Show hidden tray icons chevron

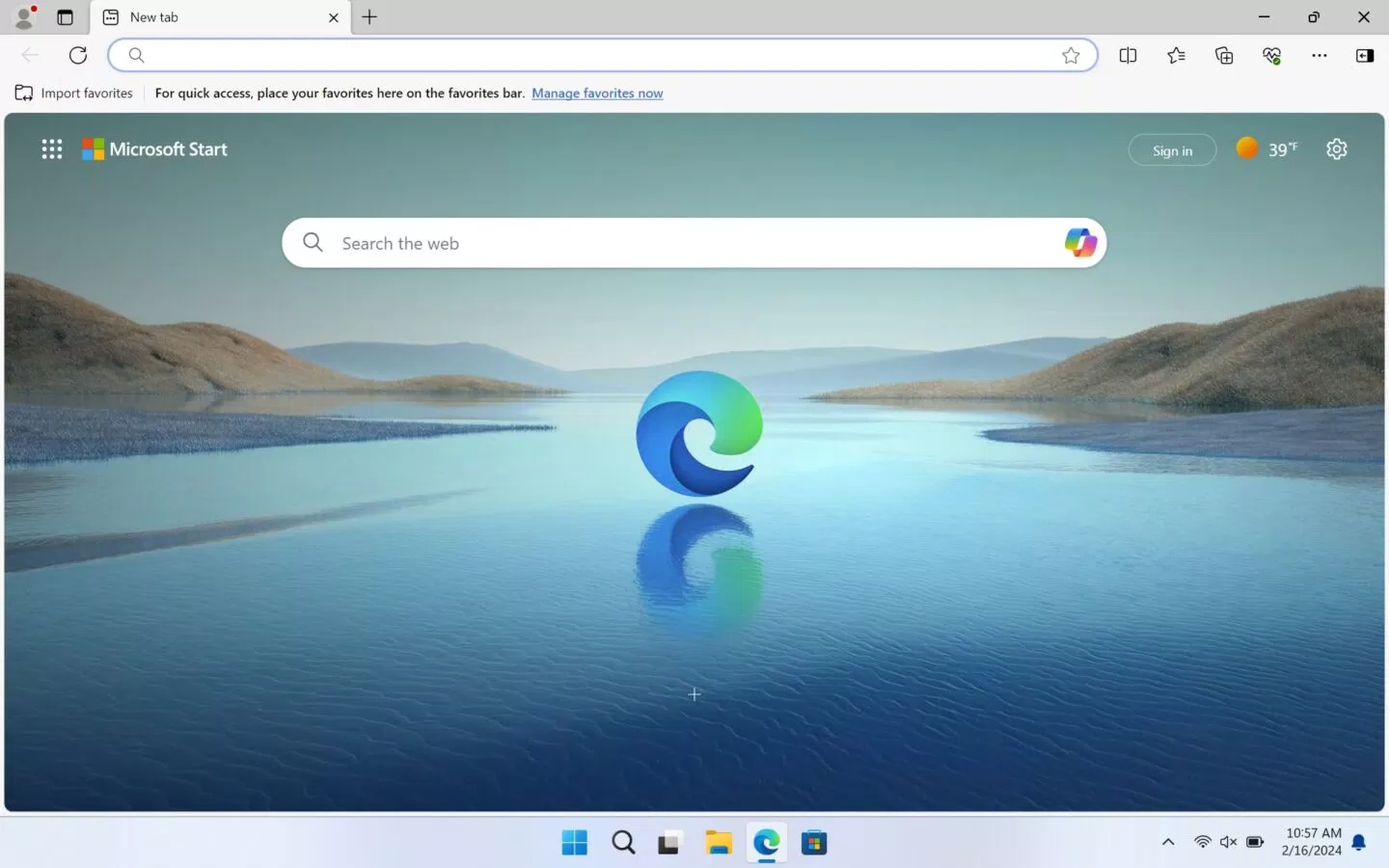click(x=1168, y=842)
